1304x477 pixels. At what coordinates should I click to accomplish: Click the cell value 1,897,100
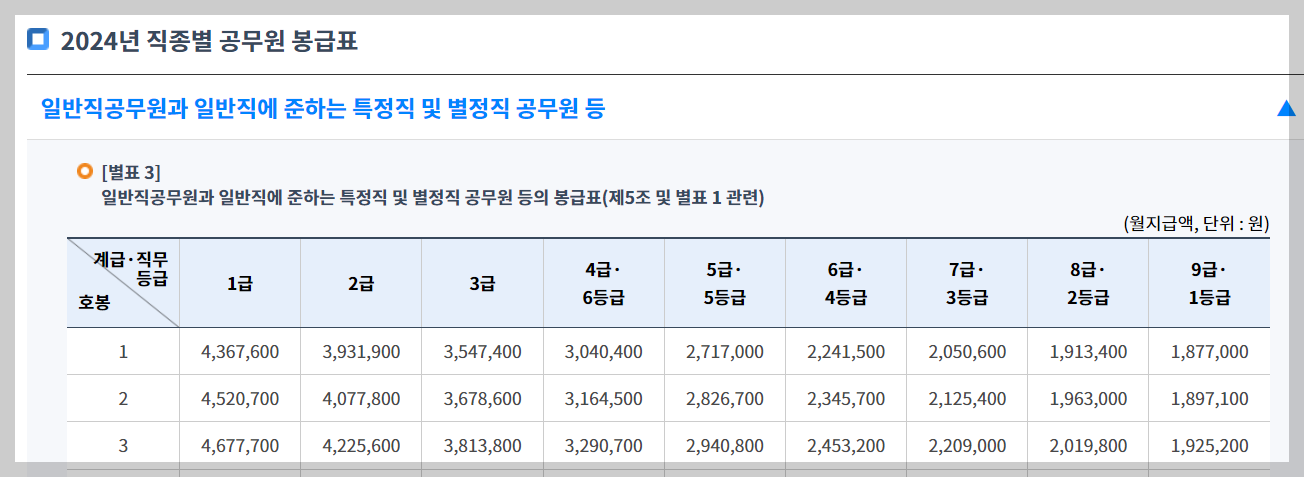click(1209, 399)
